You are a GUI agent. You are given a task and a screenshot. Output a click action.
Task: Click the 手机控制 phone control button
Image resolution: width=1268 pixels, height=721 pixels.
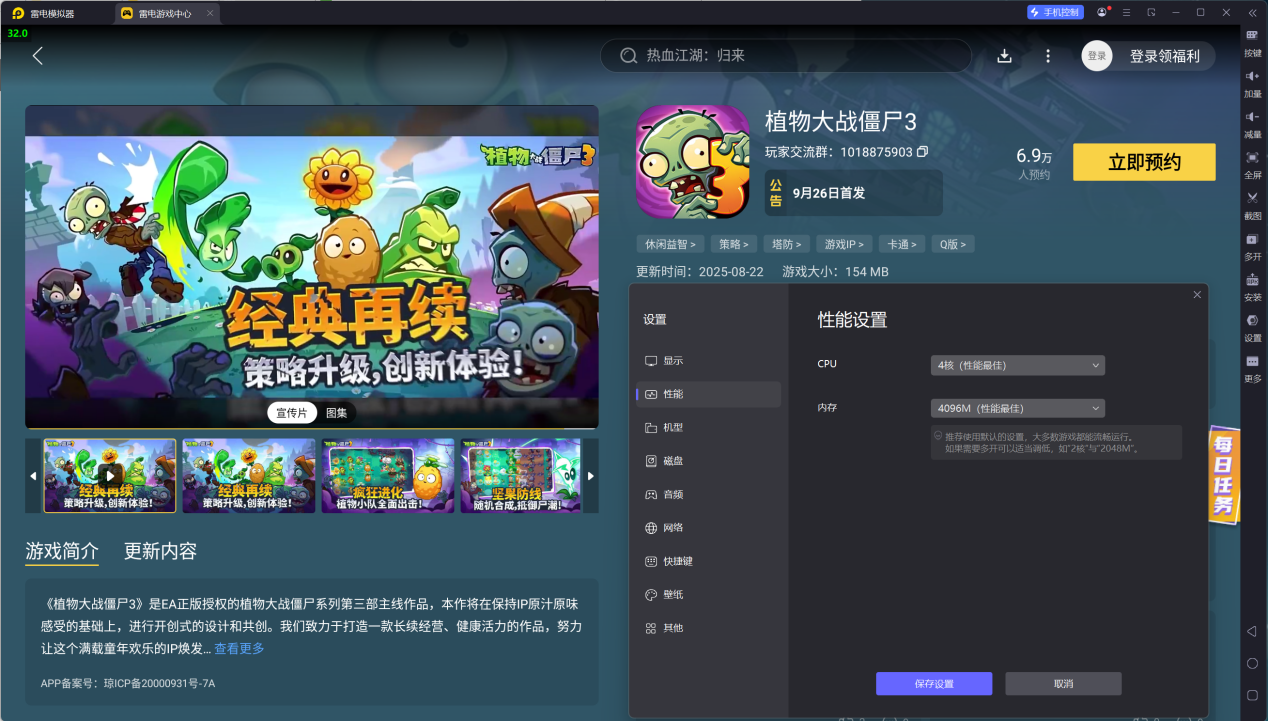pyautogui.click(x=1055, y=12)
